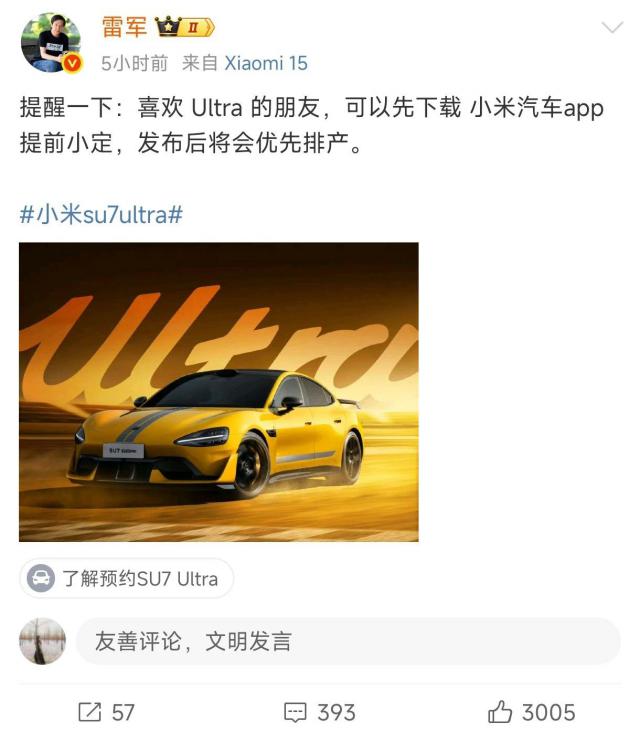Tap the orange verified V badge
This screenshot has height=733, width=640.
pyautogui.click(x=72, y=63)
